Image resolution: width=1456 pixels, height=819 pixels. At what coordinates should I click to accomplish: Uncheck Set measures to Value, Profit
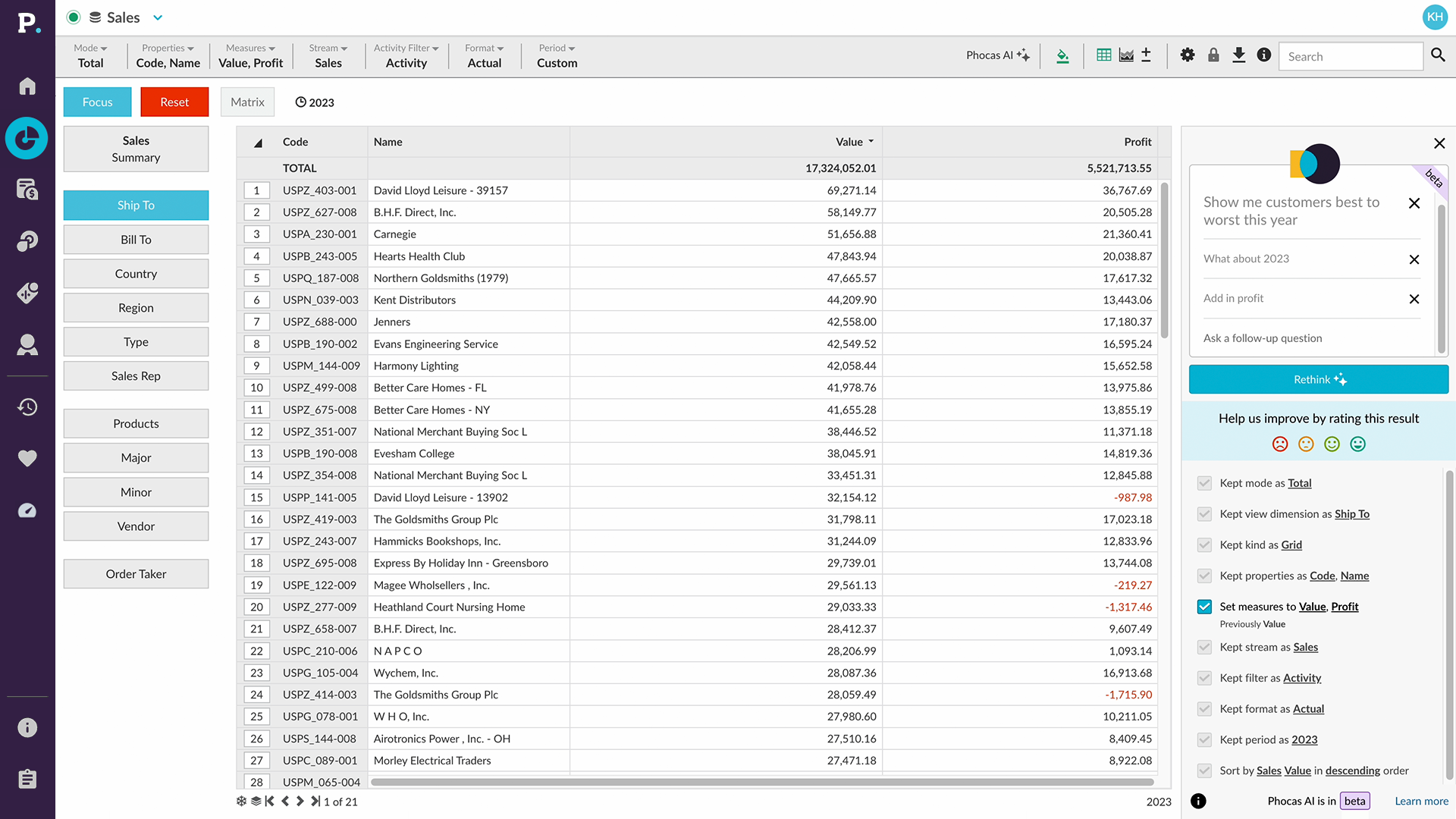1204,607
